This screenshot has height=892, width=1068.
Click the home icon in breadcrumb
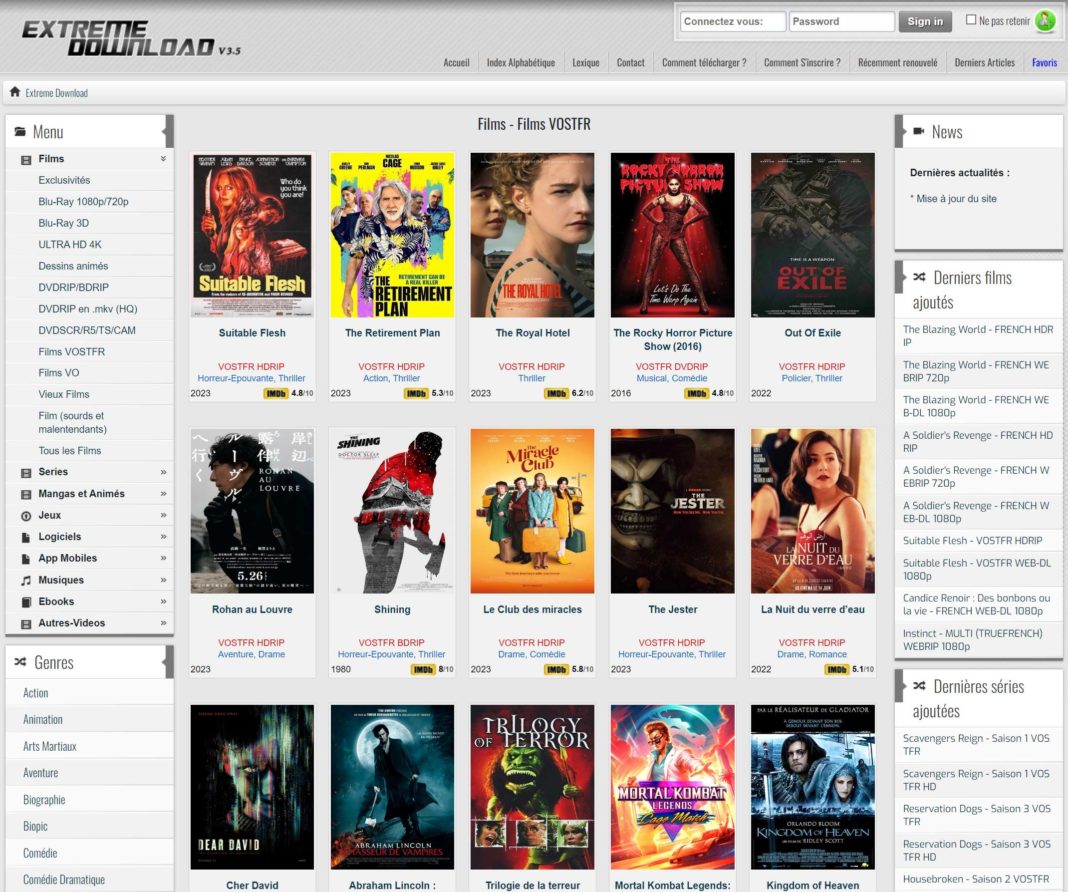click(x=14, y=92)
